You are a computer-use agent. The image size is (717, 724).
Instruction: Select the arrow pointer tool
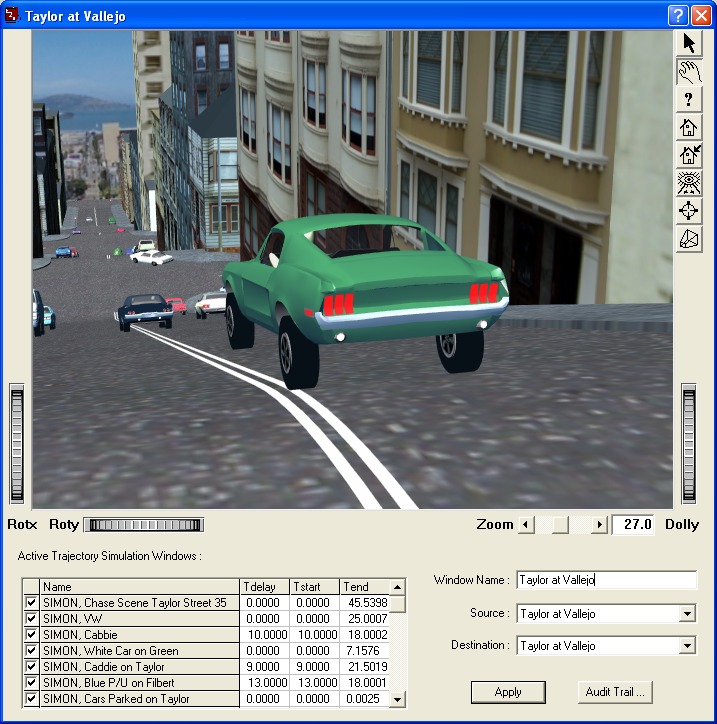click(x=689, y=43)
